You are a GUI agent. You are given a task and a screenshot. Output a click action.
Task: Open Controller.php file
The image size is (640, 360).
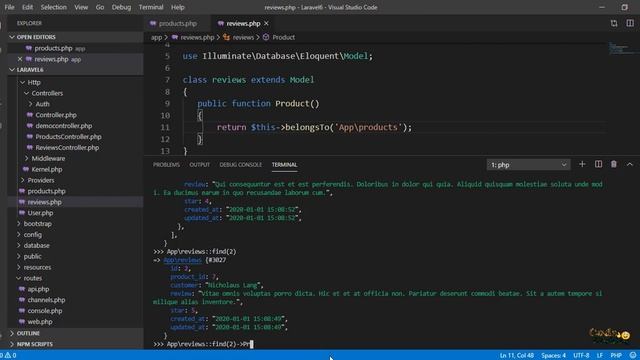click(56, 115)
